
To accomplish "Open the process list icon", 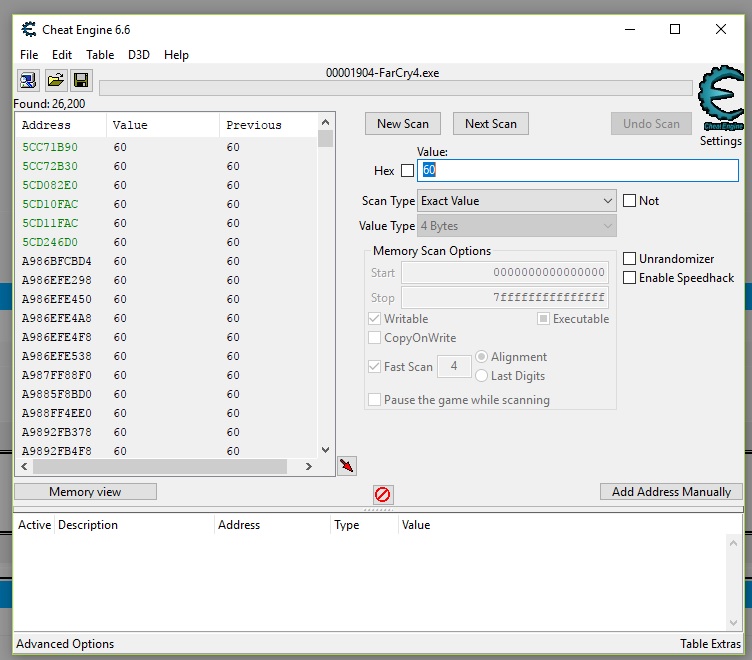I will click(28, 80).
